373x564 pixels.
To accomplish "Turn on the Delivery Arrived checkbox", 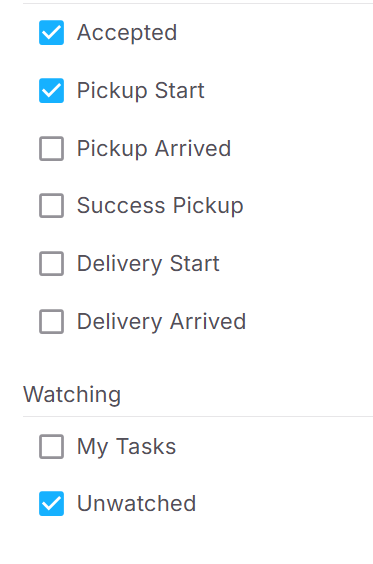I will (51, 322).
